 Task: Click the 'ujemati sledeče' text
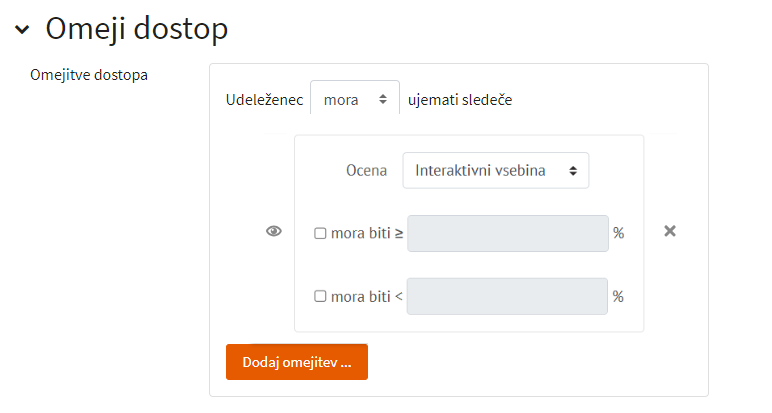[x=460, y=100]
